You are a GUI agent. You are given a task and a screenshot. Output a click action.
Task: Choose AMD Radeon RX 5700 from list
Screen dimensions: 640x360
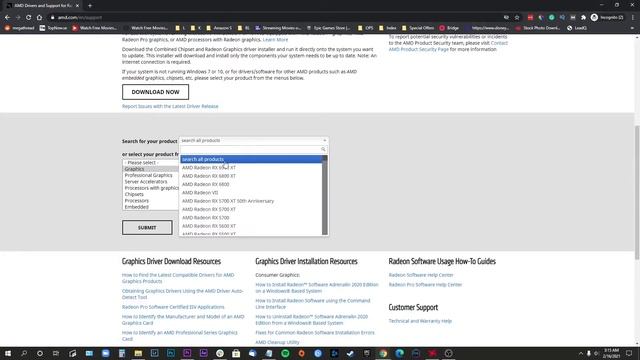pos(205,218)
